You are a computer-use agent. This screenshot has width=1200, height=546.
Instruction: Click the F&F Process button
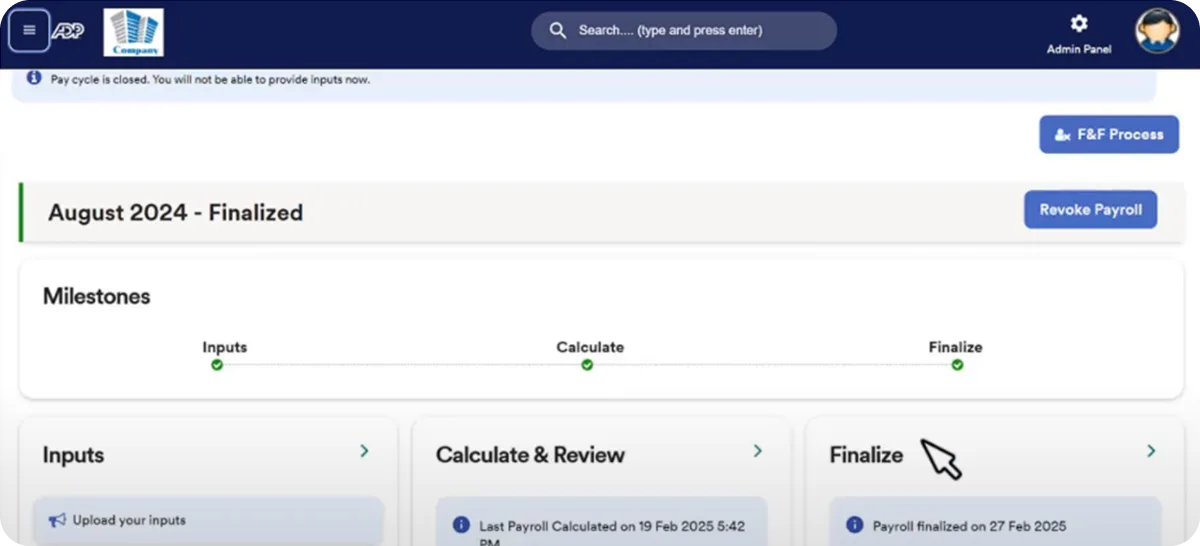click(1109, 134)
